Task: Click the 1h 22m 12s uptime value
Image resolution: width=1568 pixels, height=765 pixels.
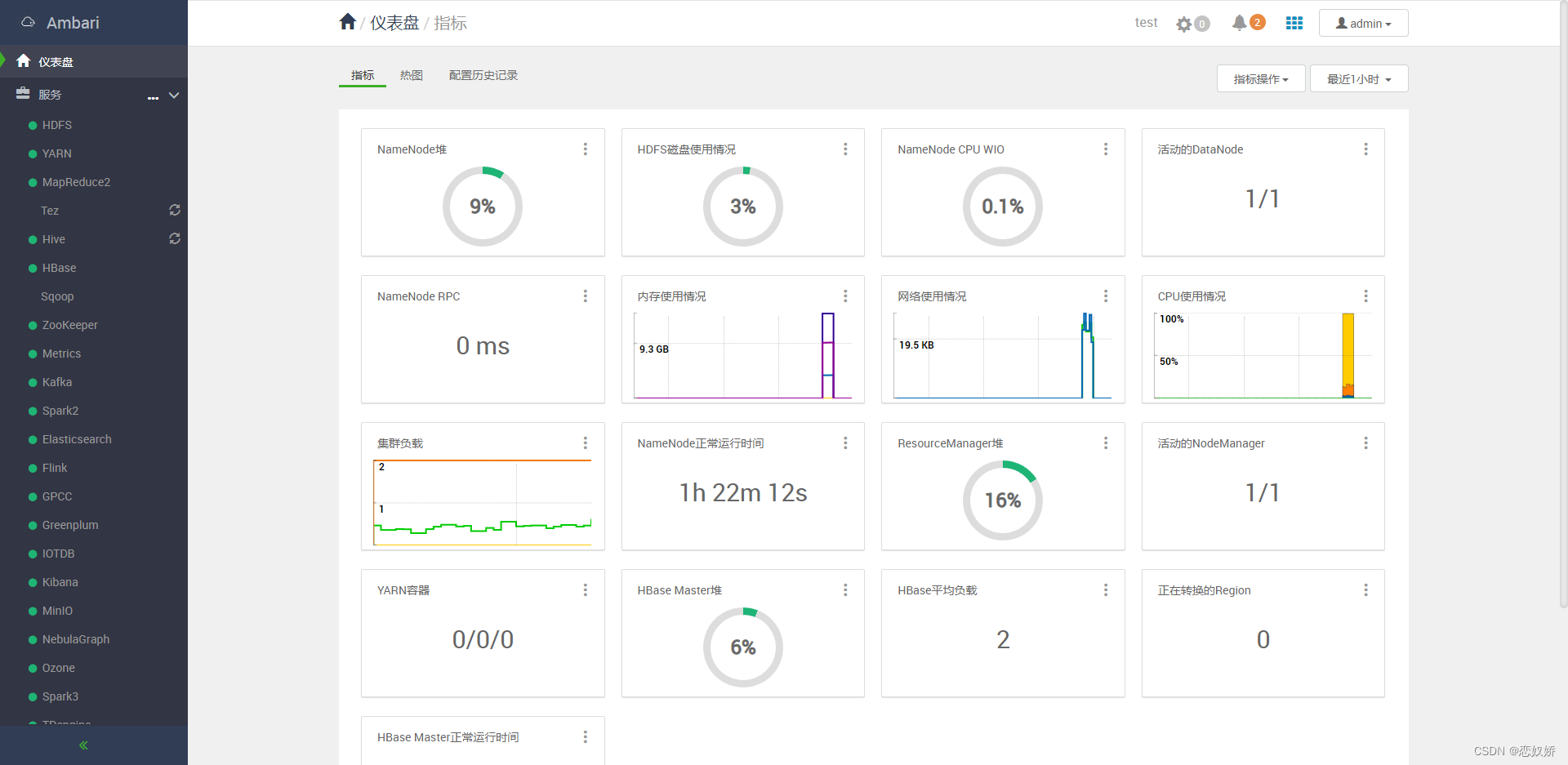Action: (x=743, y=492)
